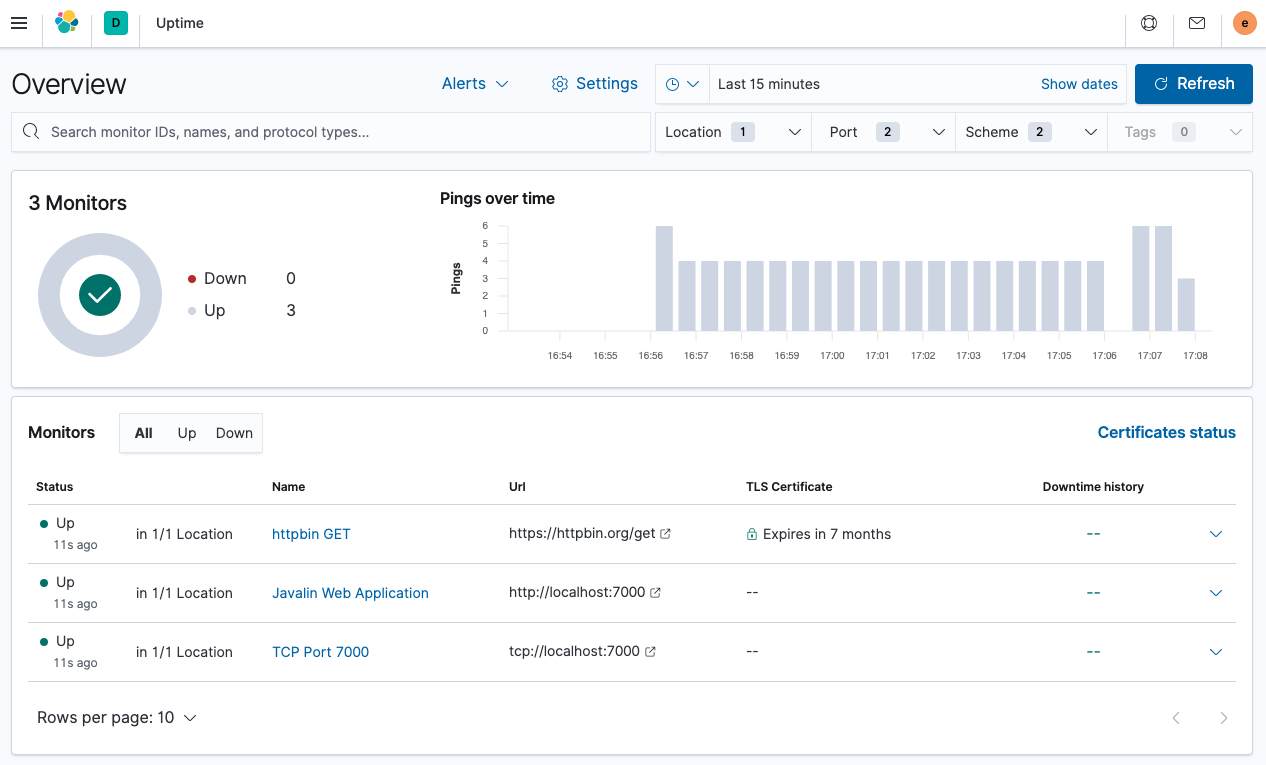Viewport: 1266px width, 765px height.
Task: Open Certificates status
Action: [x=1166, y=432]
